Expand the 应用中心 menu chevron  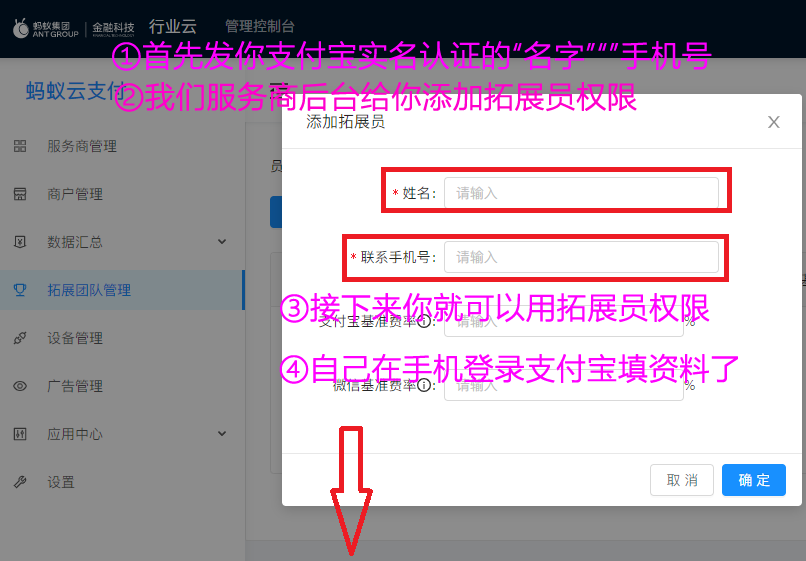[222, 433]
